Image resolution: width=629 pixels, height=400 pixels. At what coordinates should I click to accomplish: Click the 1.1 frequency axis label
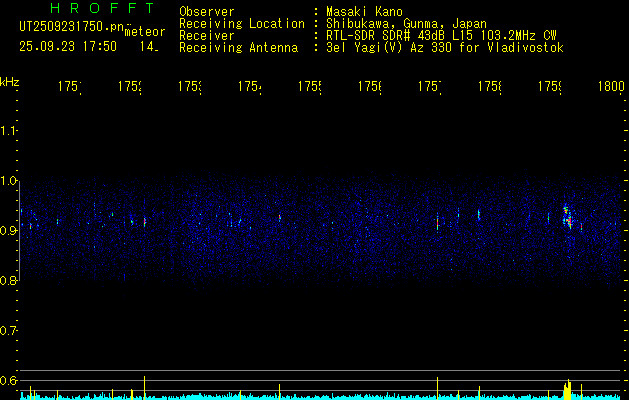click(x=8, y=130)
